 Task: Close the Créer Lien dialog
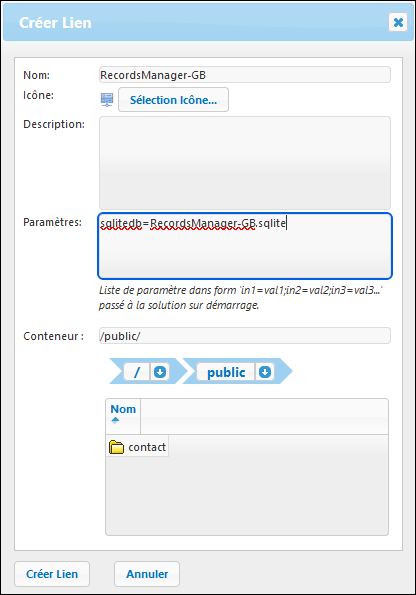coord(398,22)
